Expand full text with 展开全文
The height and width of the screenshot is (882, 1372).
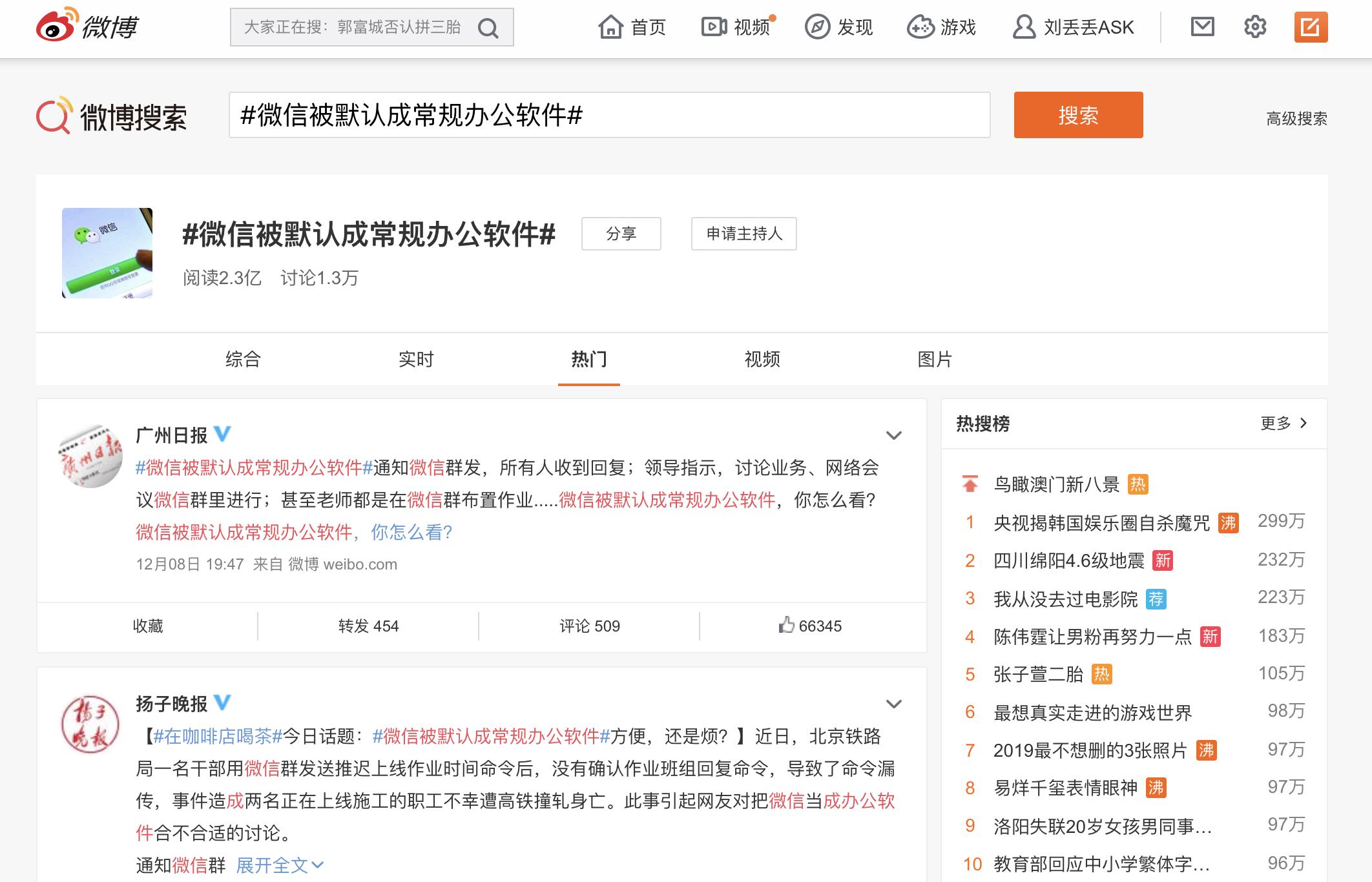coord(280,865)
